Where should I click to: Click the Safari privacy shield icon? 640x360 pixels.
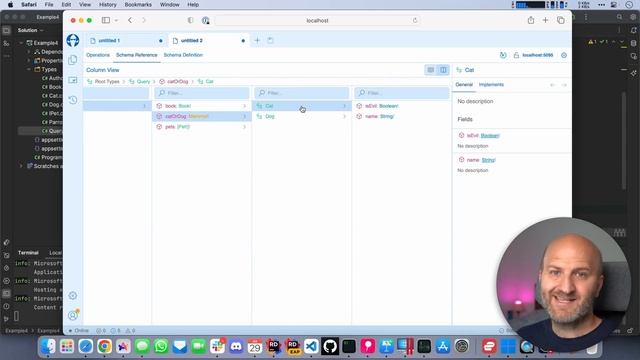click(190, 20)
